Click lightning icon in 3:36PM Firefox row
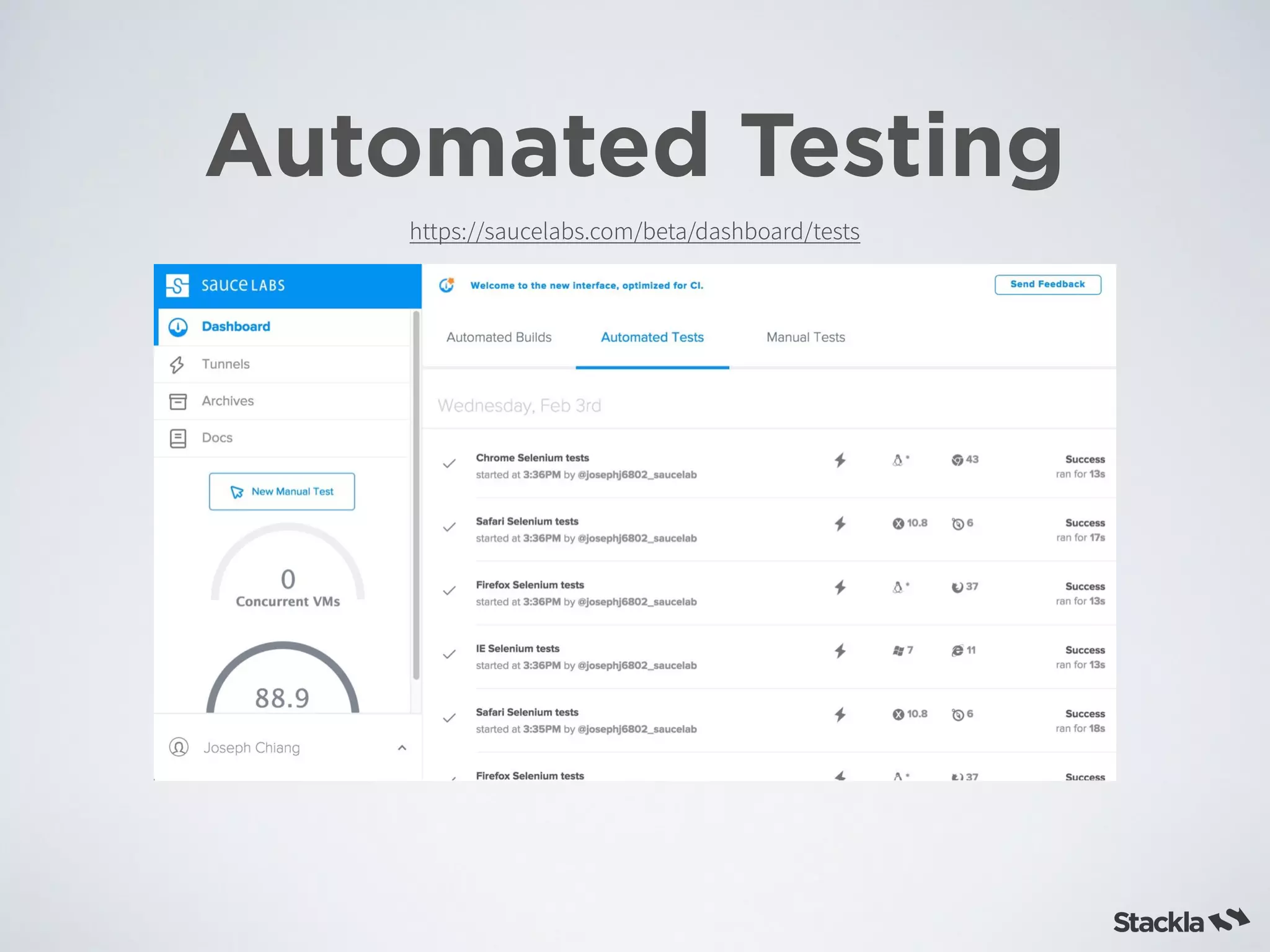 (840, 587)
